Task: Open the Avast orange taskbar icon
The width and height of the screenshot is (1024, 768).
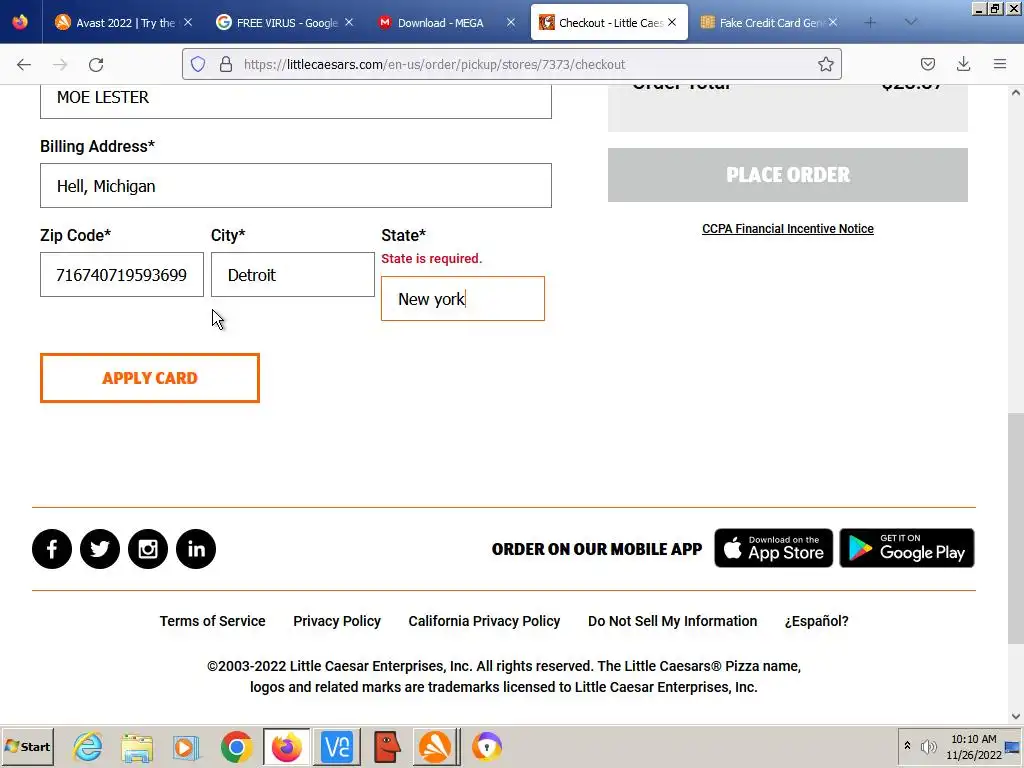Action: 436,746
